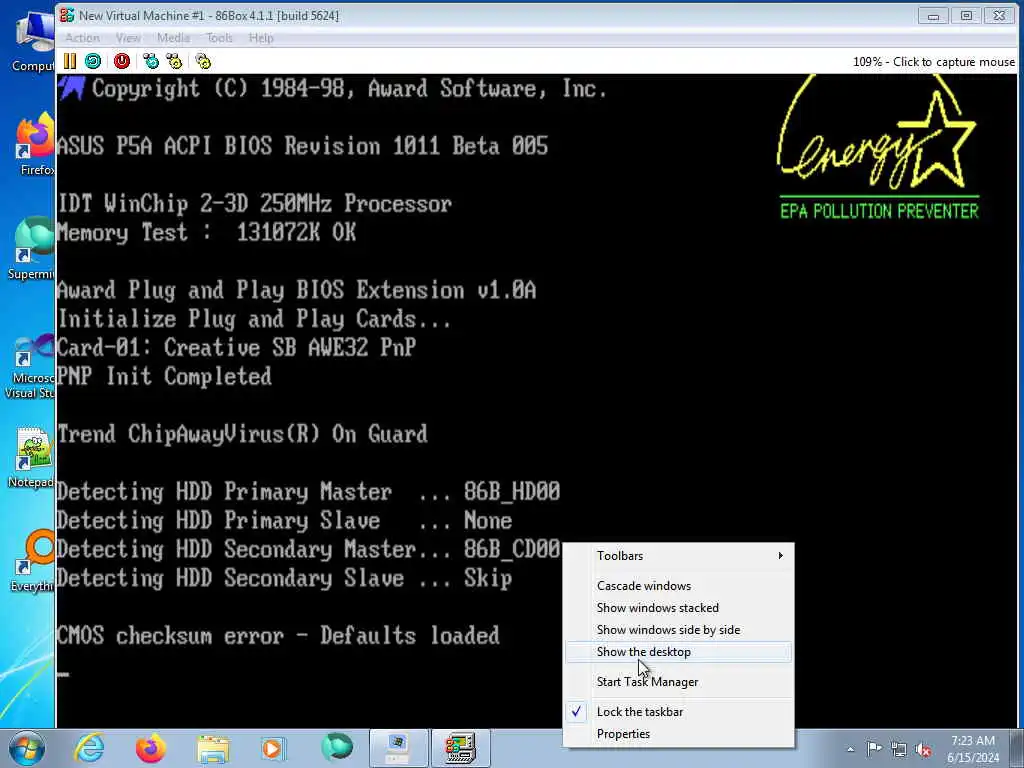This screenshot has height=768, width=1024.
Task: Choose Show windows stacked
Action: click(679, 608)
